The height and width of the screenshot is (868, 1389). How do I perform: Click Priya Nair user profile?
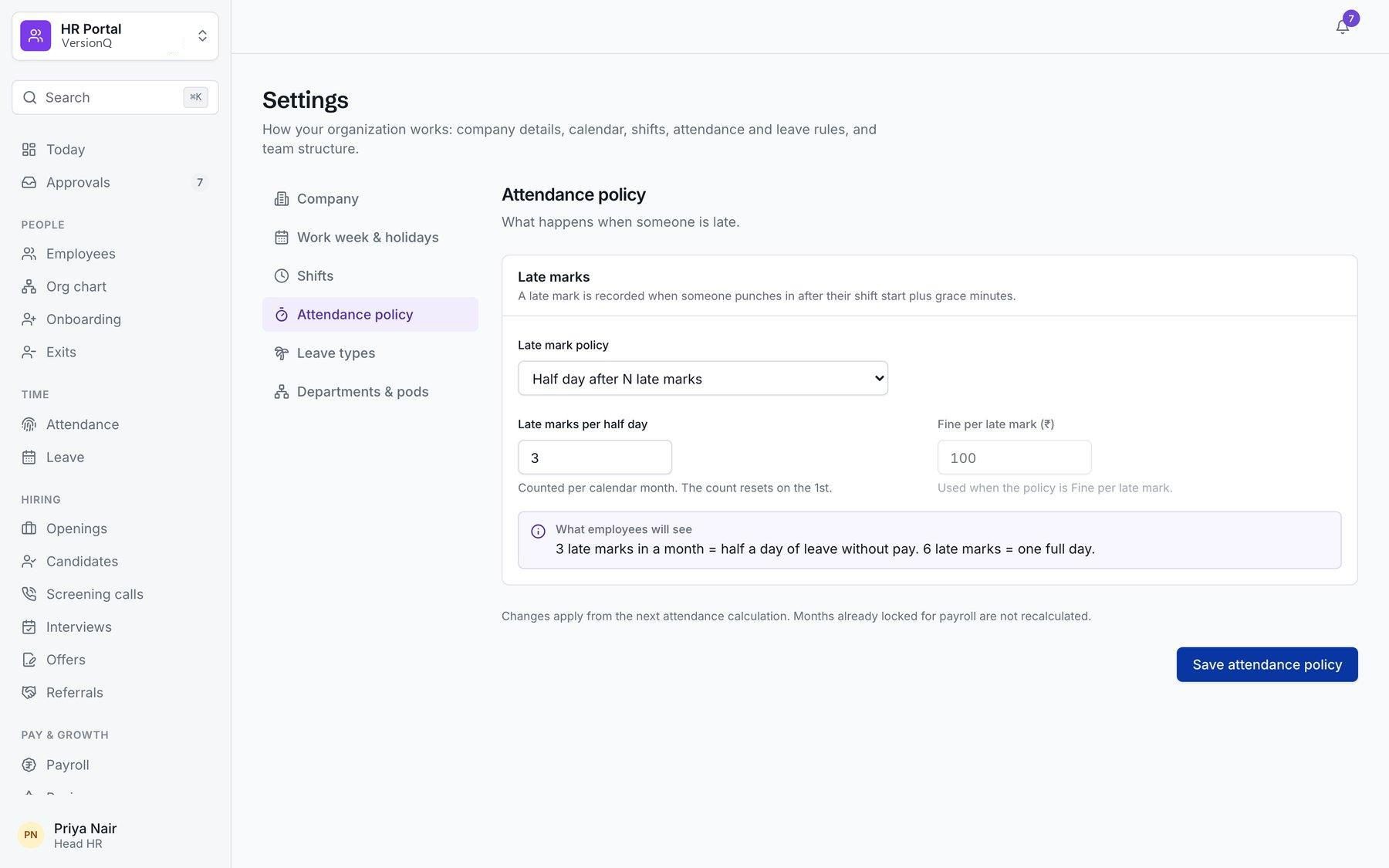[115, 835]
